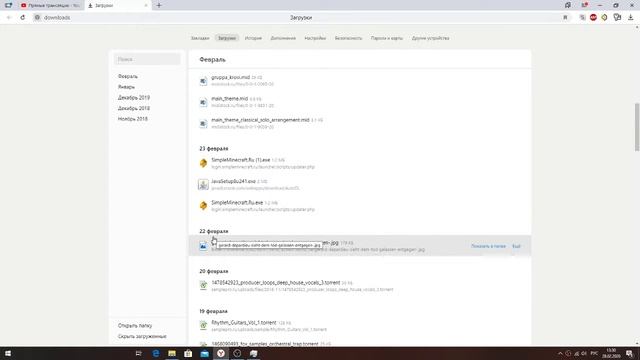Open a new browser tab
The height and width of the screenshot is (360, 640).
159,5
